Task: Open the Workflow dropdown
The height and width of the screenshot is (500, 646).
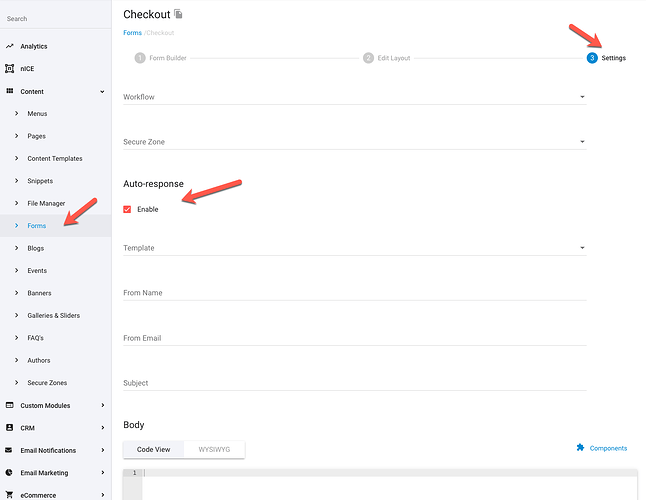Action: coord(355,97)
